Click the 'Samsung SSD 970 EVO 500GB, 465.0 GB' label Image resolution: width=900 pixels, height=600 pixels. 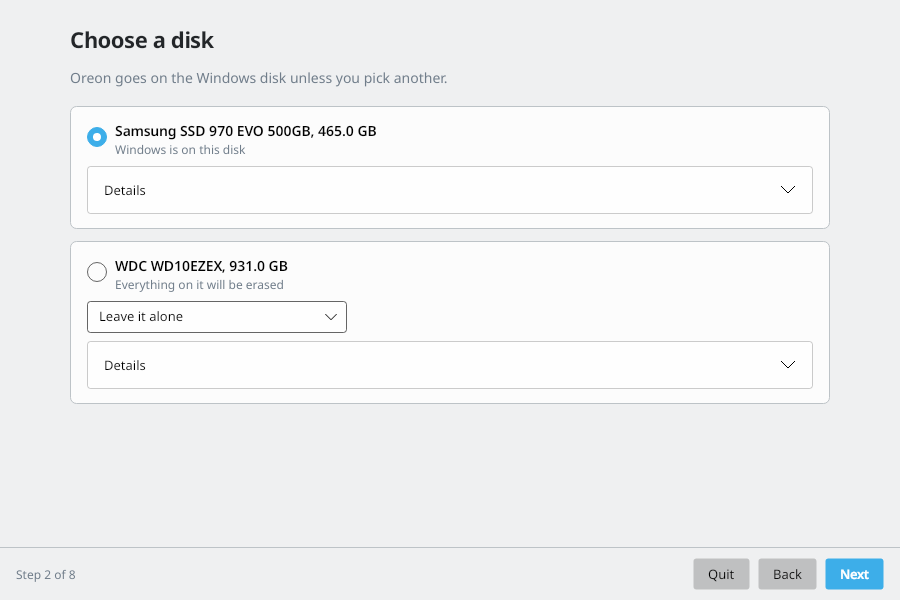click(x=246, y=131)
